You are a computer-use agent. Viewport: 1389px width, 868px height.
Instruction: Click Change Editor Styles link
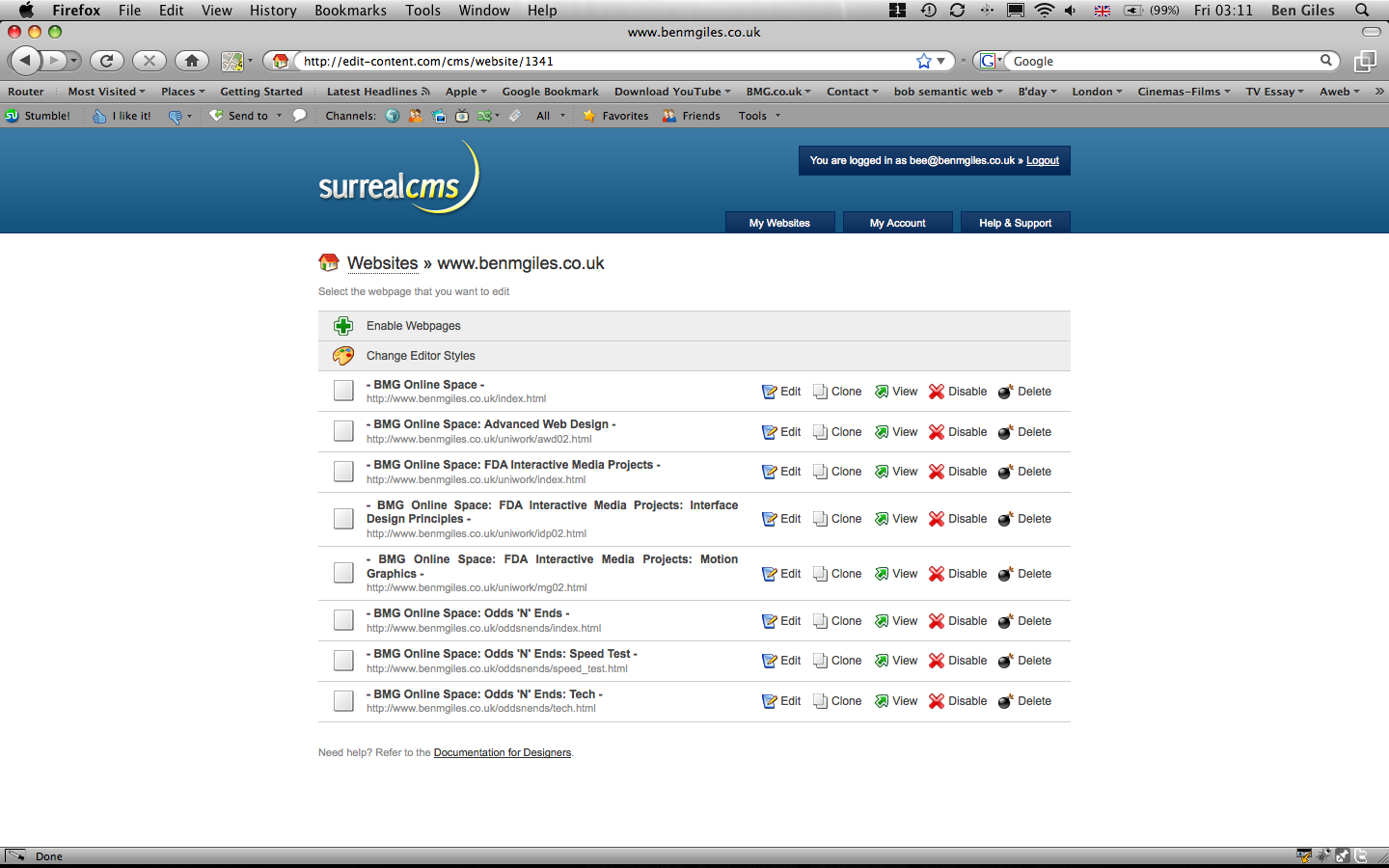(421, 356)
